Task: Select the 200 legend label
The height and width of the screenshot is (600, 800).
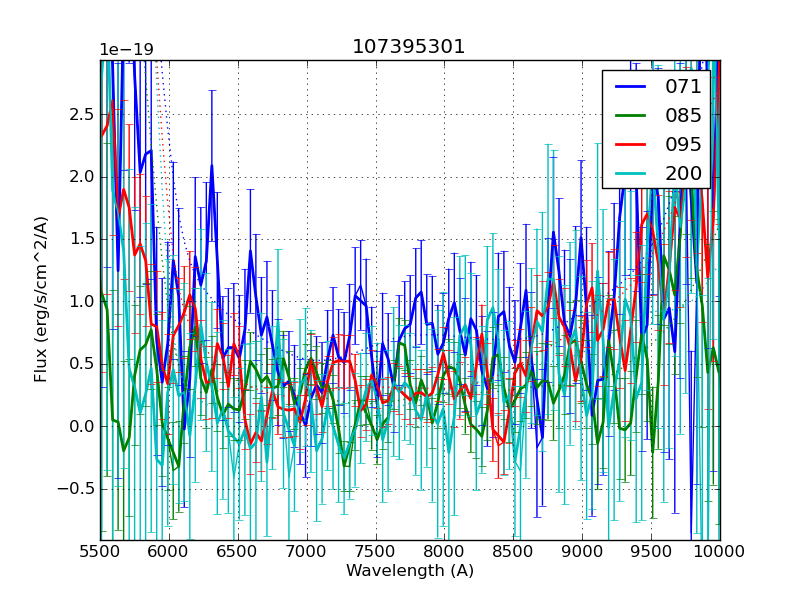Action: click(x=684, y=173)
